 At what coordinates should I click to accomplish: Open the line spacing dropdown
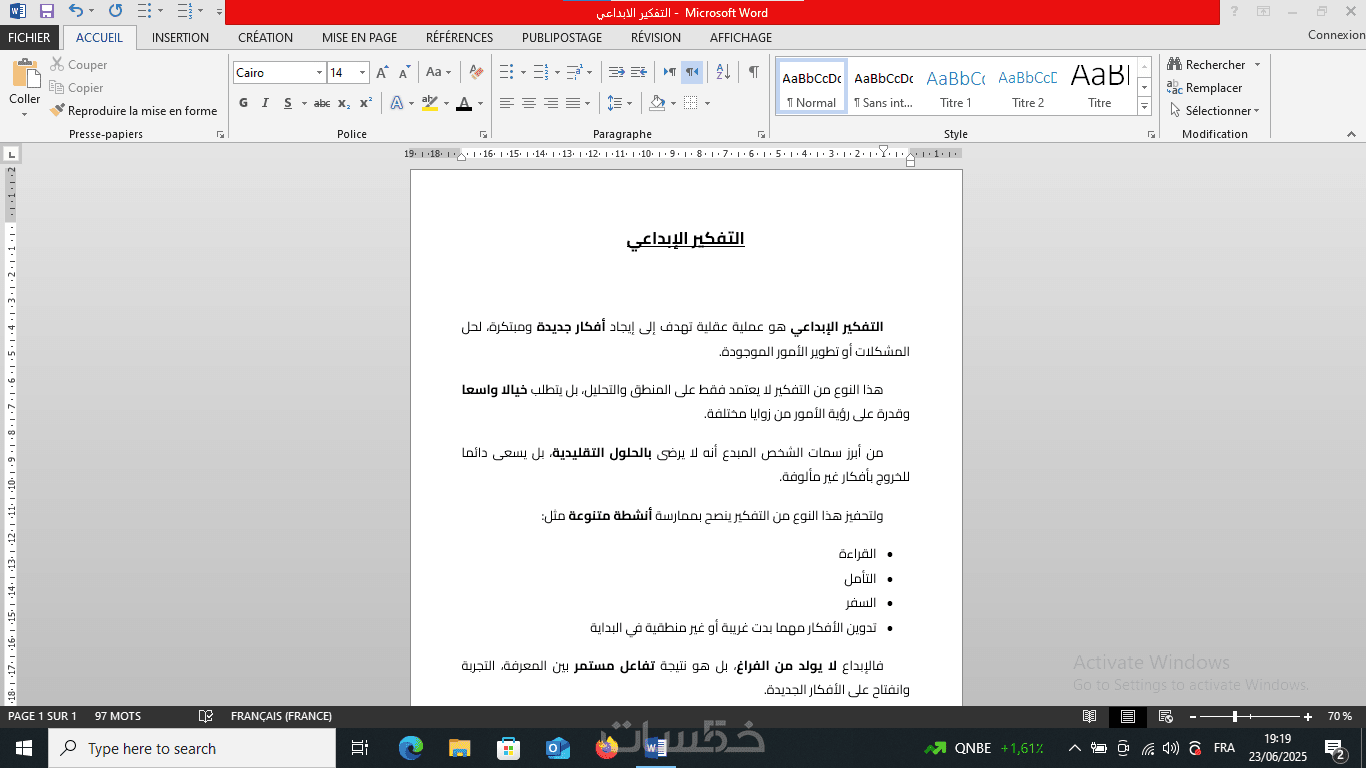(619, 103)
